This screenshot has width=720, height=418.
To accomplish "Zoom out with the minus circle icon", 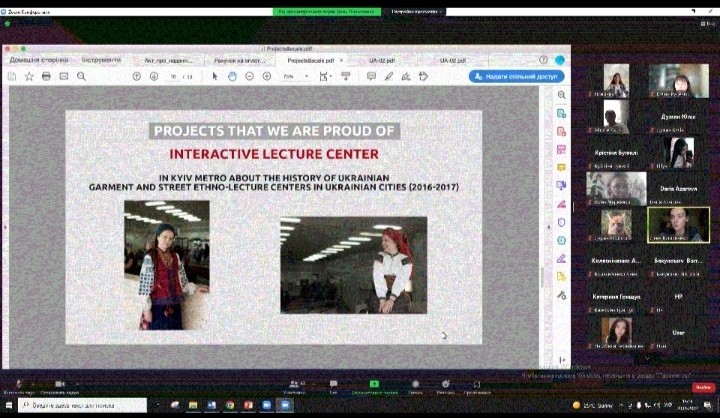I will 250,76.
